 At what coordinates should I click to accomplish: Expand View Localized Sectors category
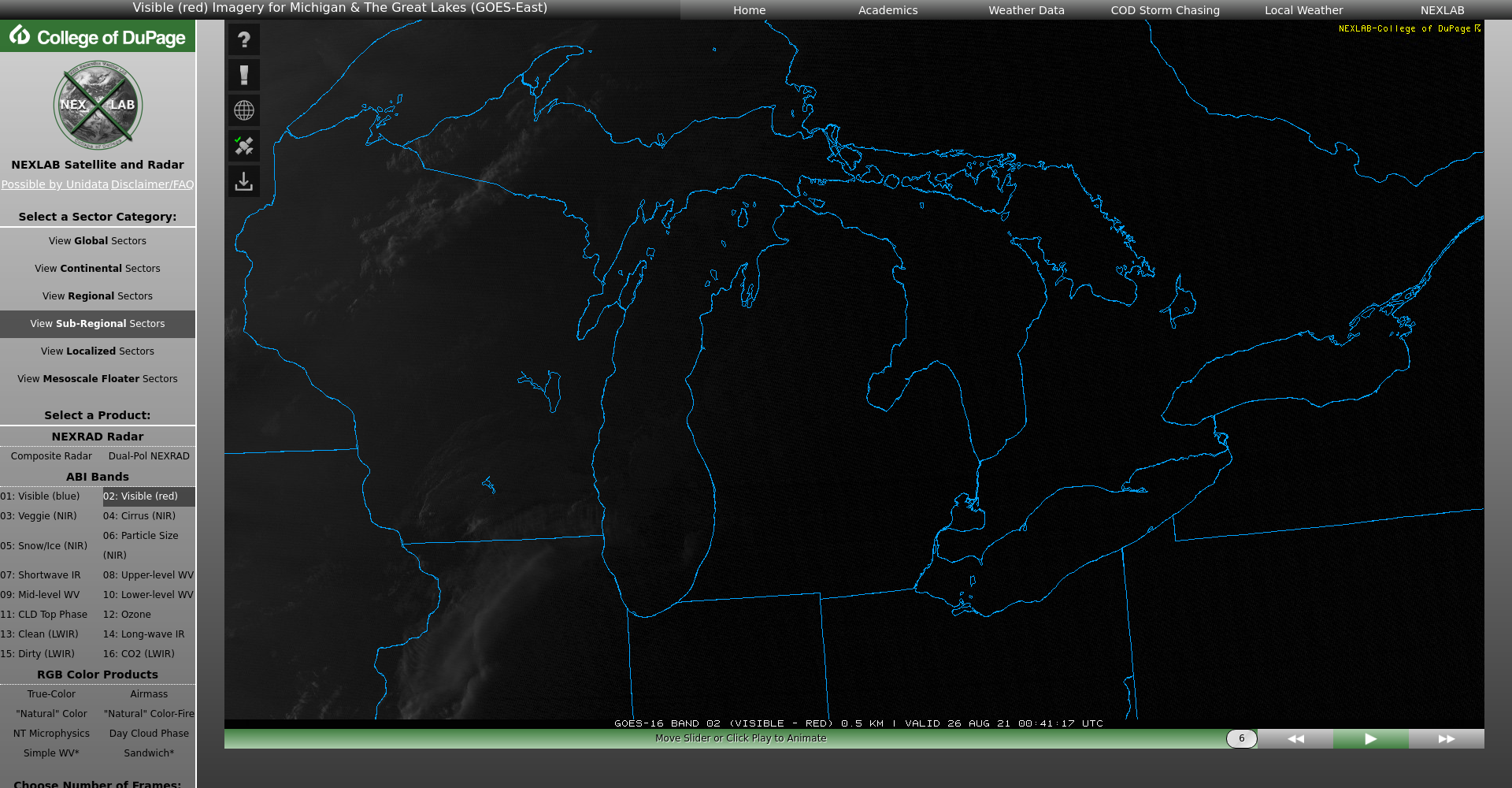tap(98, 351)
